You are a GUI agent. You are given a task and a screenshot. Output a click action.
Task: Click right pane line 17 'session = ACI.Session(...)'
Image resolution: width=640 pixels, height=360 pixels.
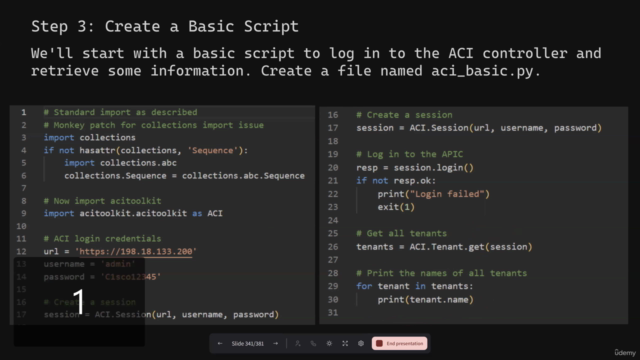[479, 128]
